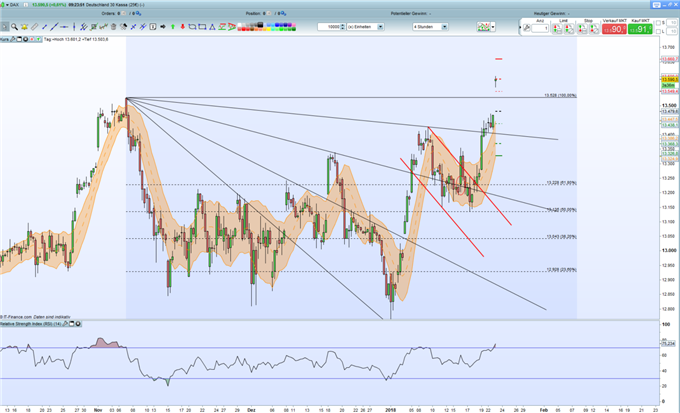The image size is (680, 413).
Task: Select the rounded rectangle ellipse tool
Action: click(x=192, y=26)
